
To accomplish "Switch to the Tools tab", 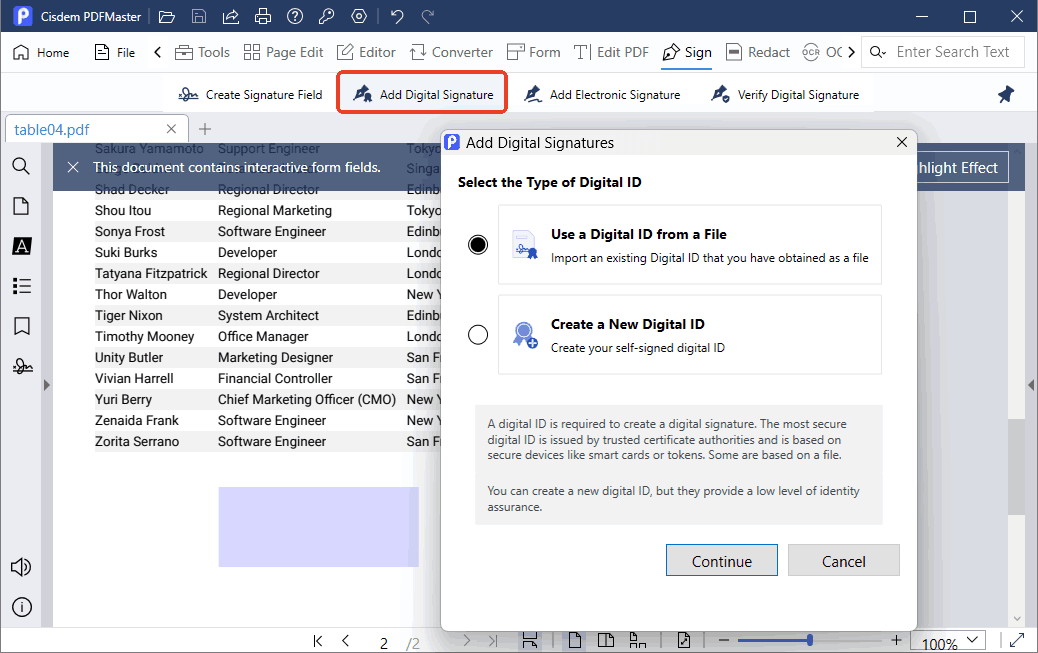I will click(x=202, y=52).
